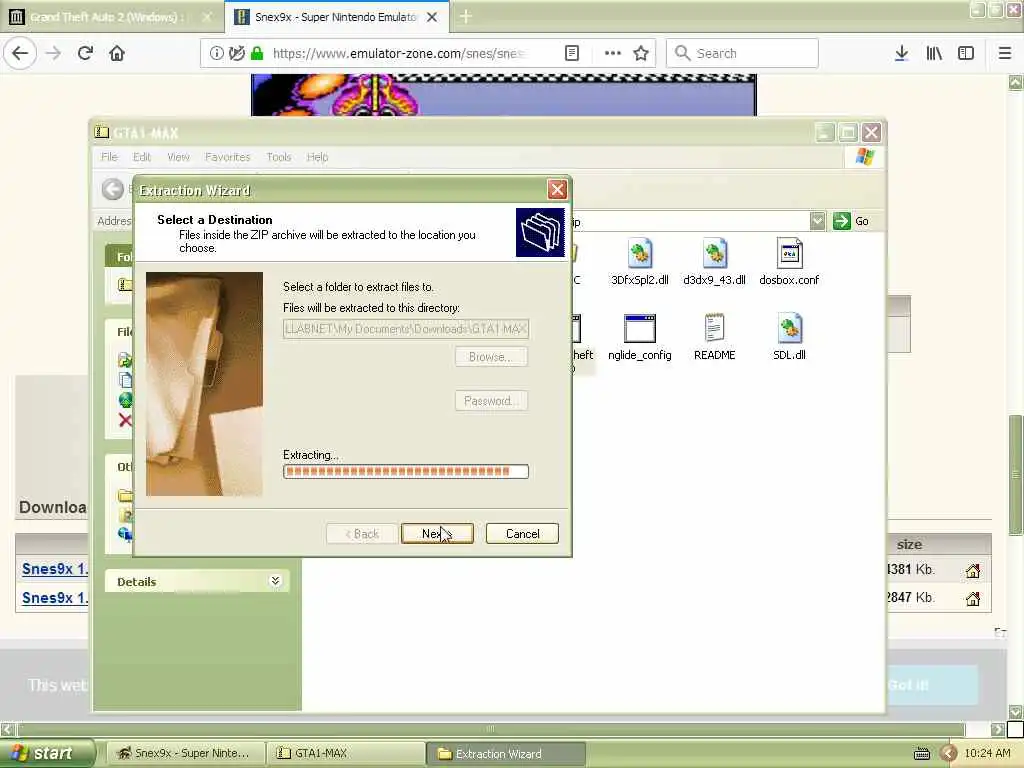
Task: Open second Snes9x download link
Action: (x=54, y=598)
